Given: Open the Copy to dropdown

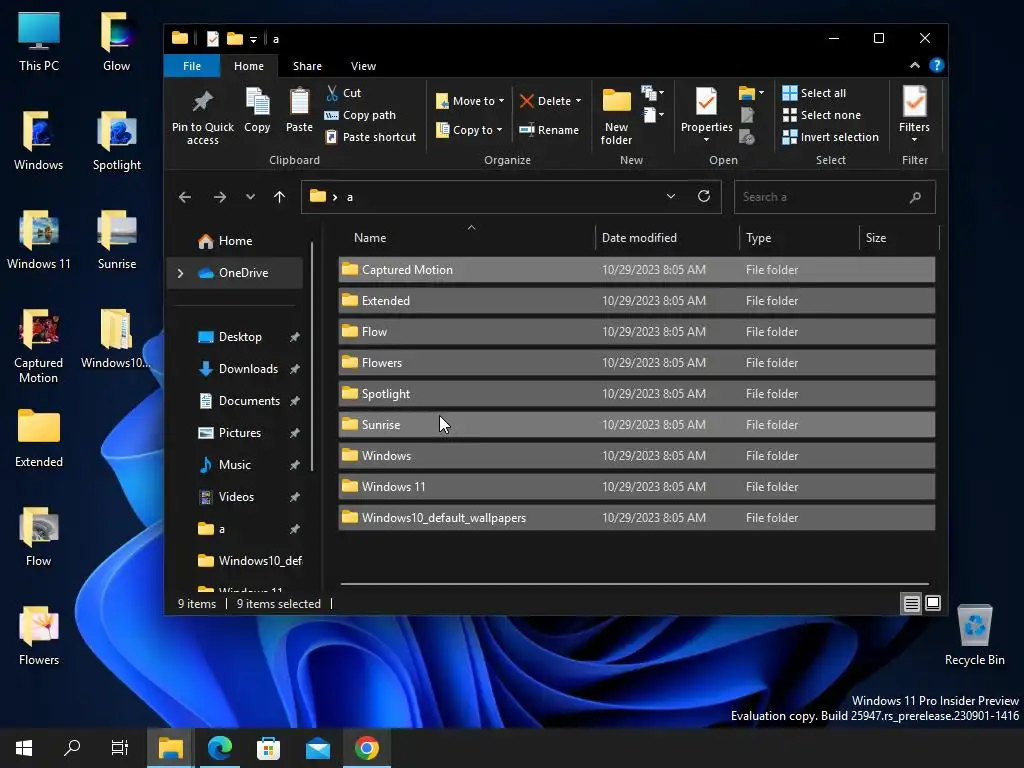Looking at the screenshot, I should tap(469, 129).
